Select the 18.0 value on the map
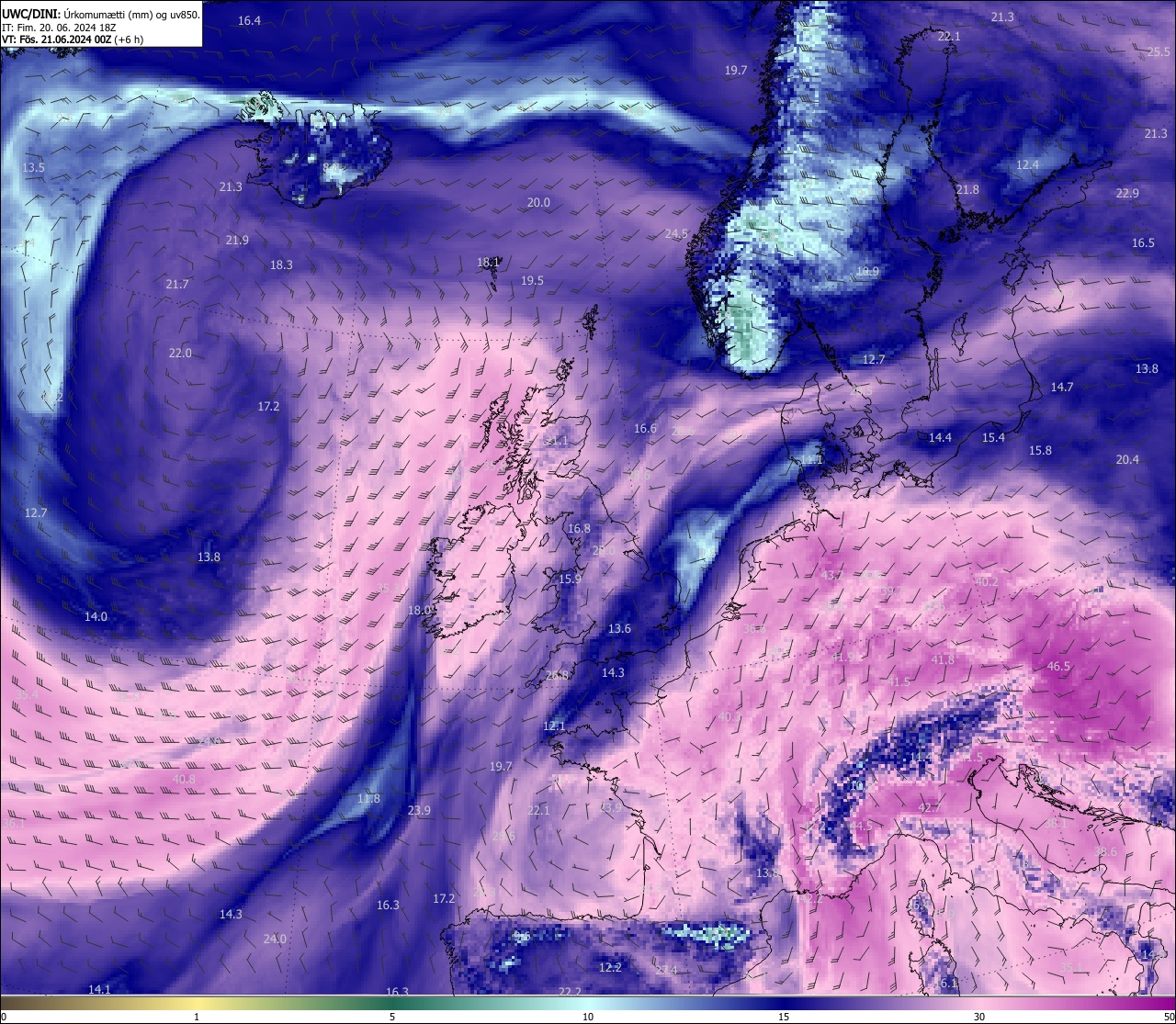 coord(419,610)
